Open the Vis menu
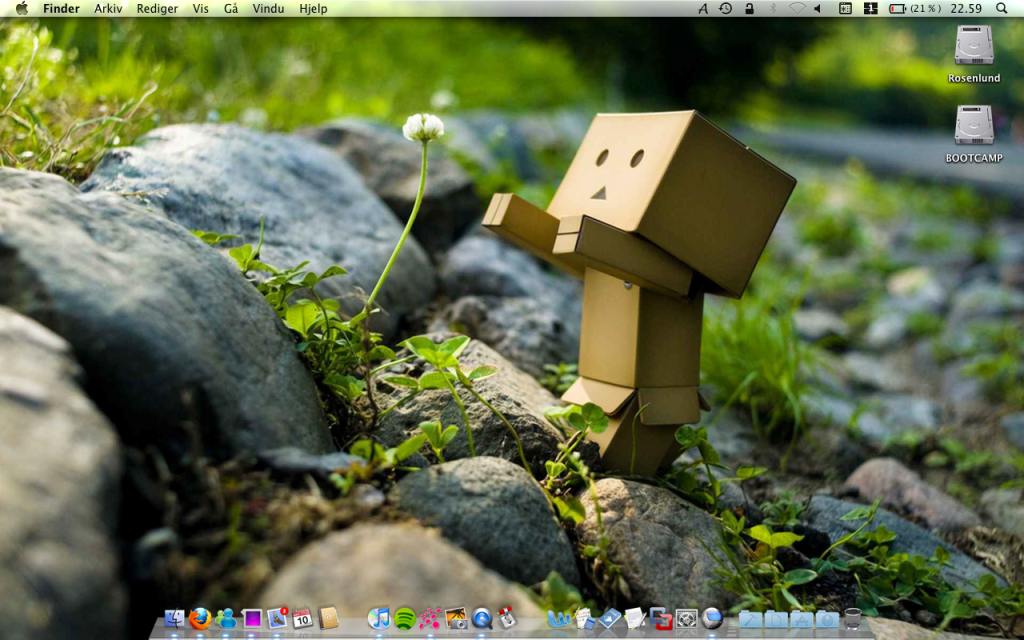The width and height of the screenshot is (1024, 640). pos(200,8)
